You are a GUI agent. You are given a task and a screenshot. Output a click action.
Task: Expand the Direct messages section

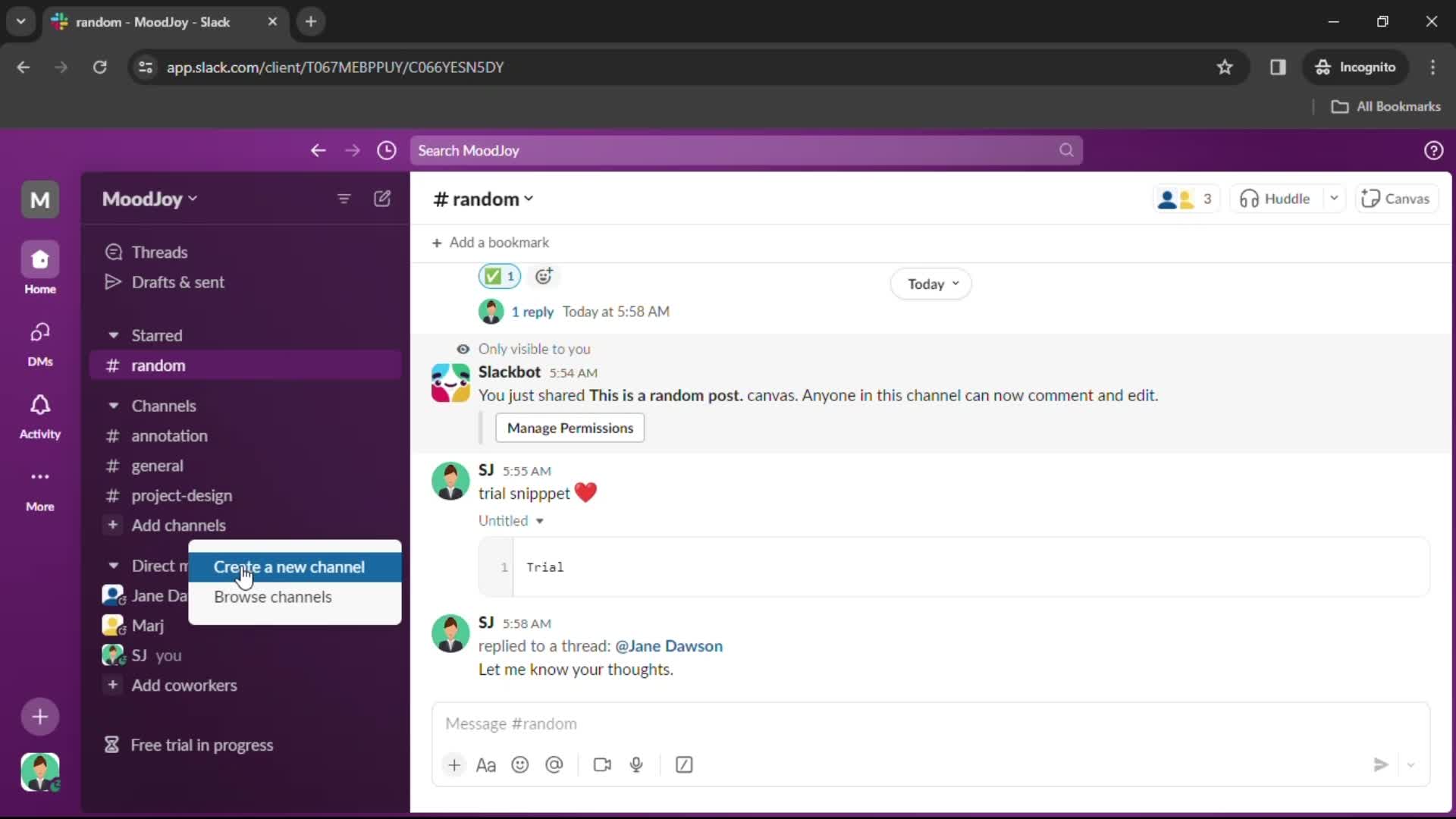click(113, 565)
